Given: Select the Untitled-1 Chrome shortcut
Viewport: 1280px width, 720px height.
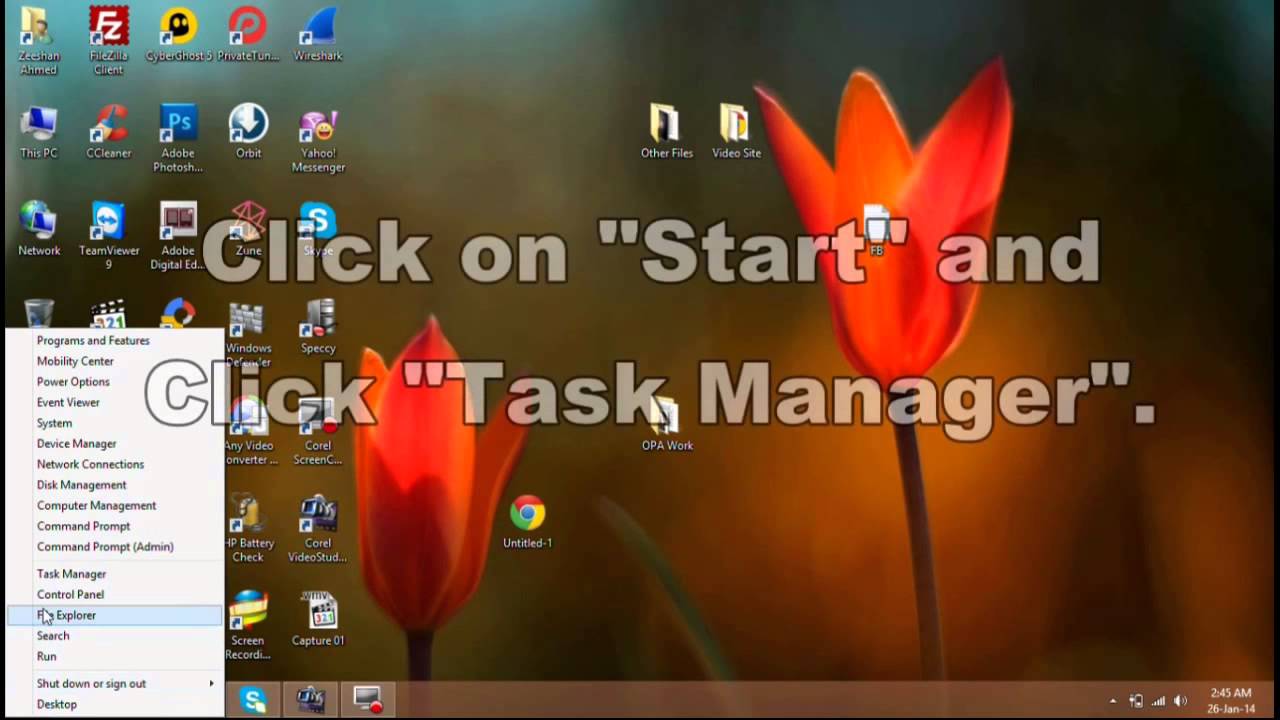Looking at the screenshot, I should [x=527, y=522].
